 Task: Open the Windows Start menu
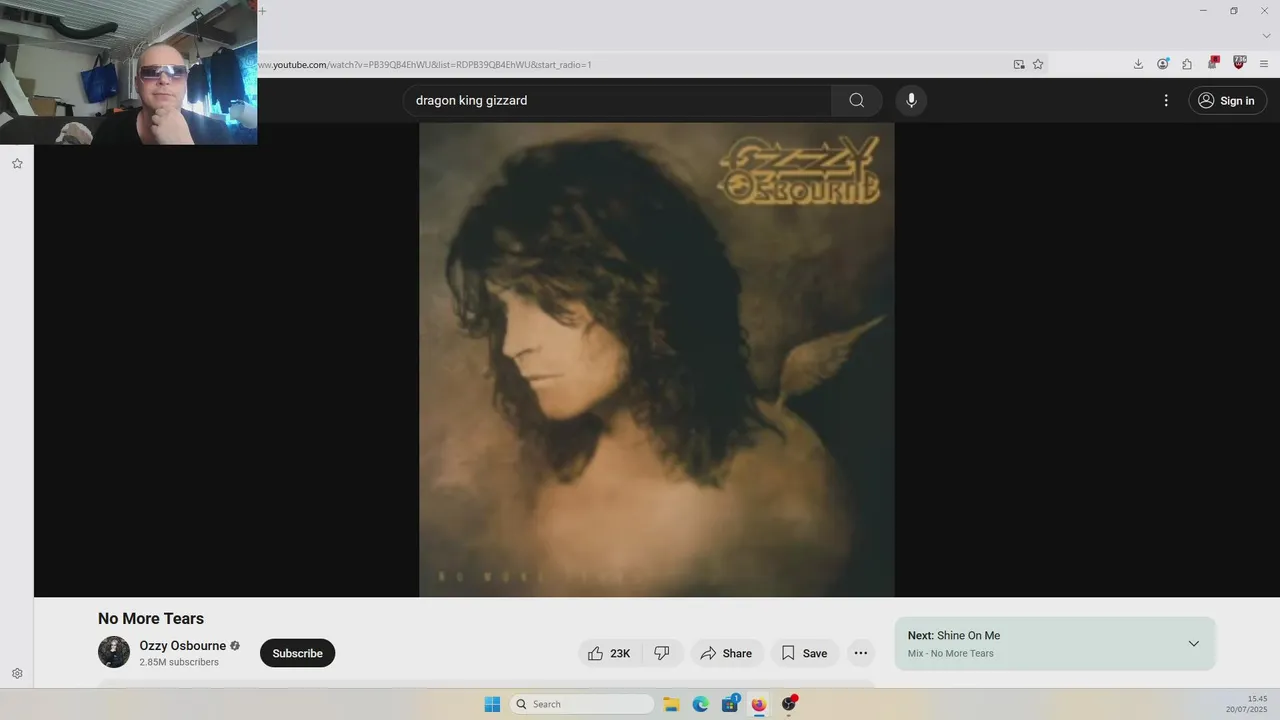(x=492, y=704)
